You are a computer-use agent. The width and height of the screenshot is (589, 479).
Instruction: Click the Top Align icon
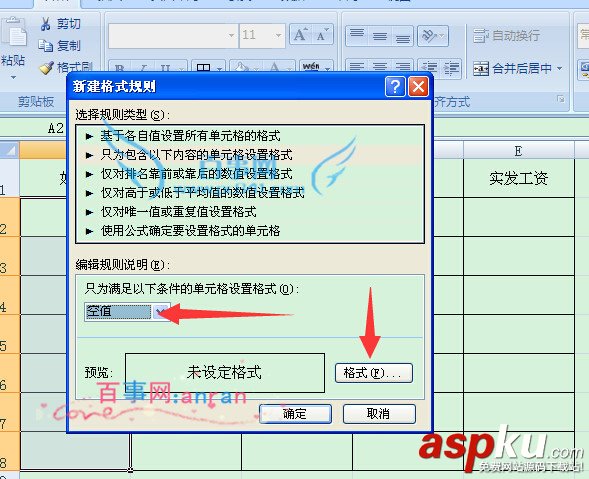pyautogui.click(x=356, y=36)
